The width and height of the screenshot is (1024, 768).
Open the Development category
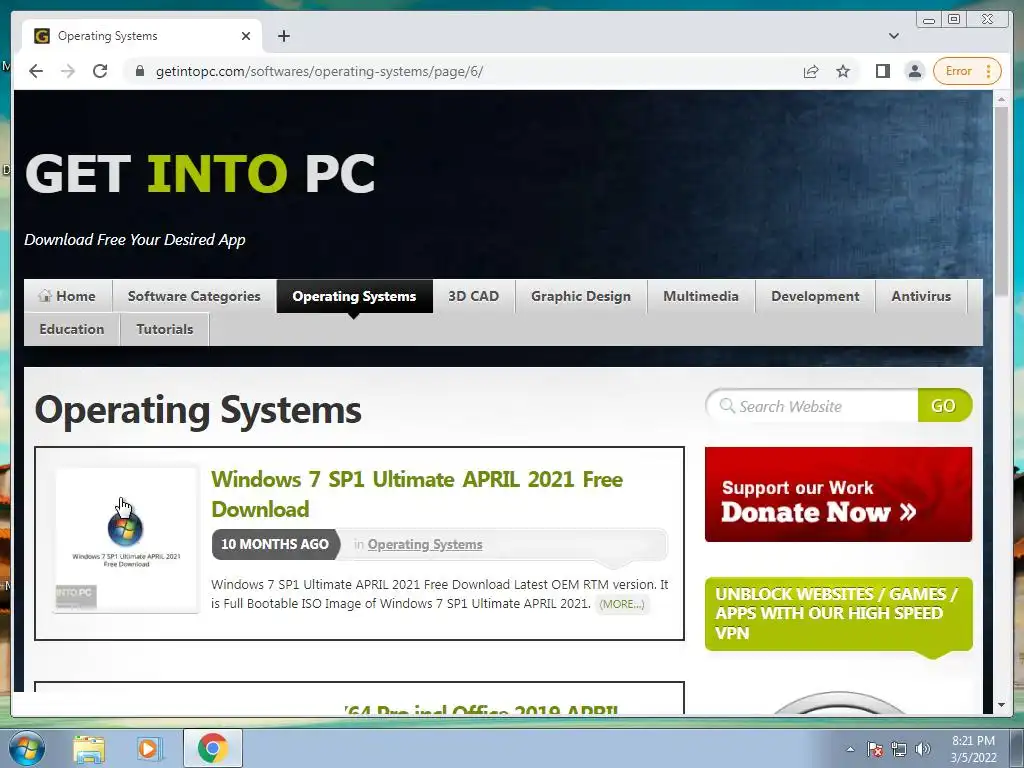click(815, 296)
